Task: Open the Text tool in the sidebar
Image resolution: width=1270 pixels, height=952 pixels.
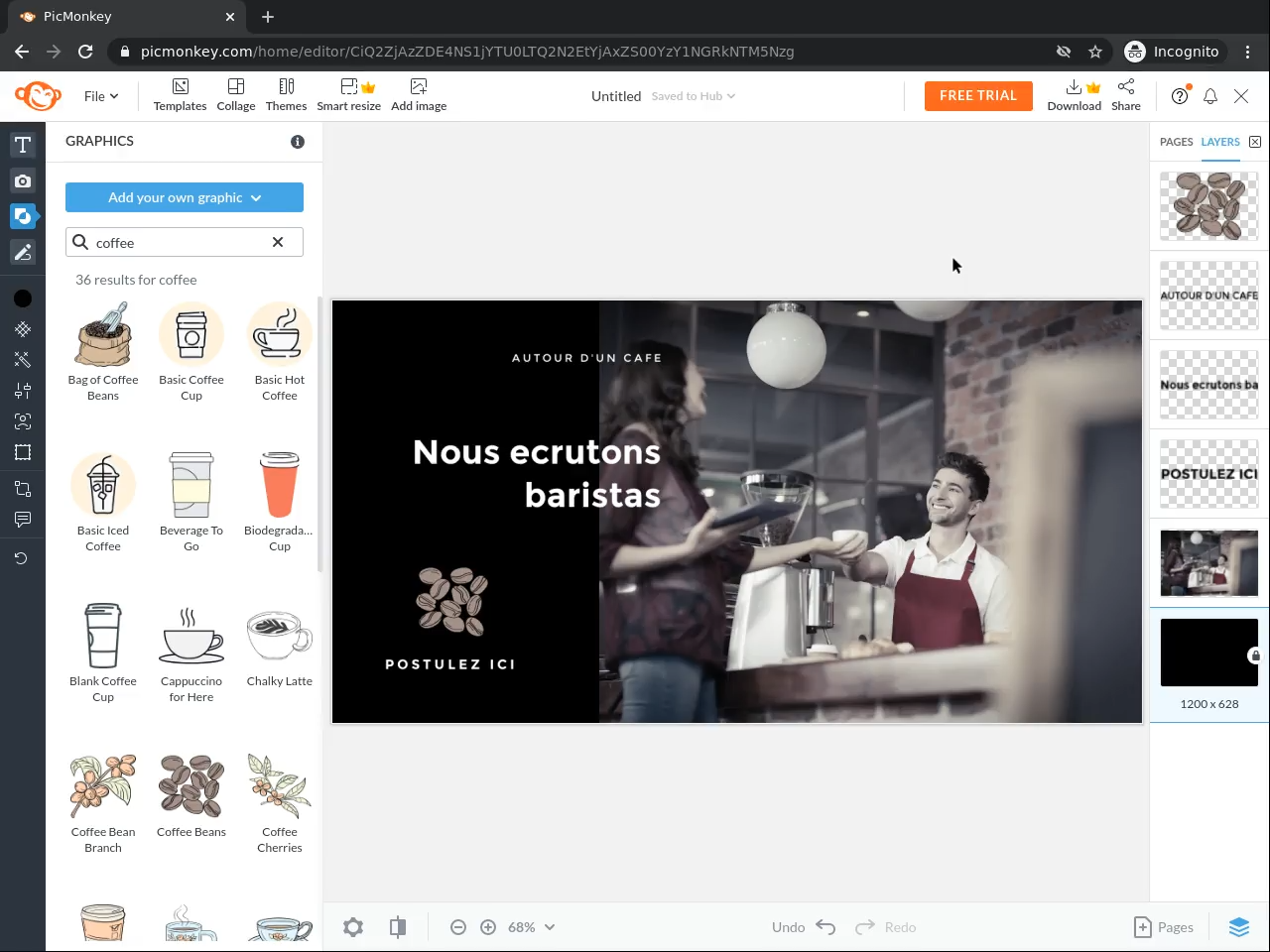Action: (x=23, y=145)
